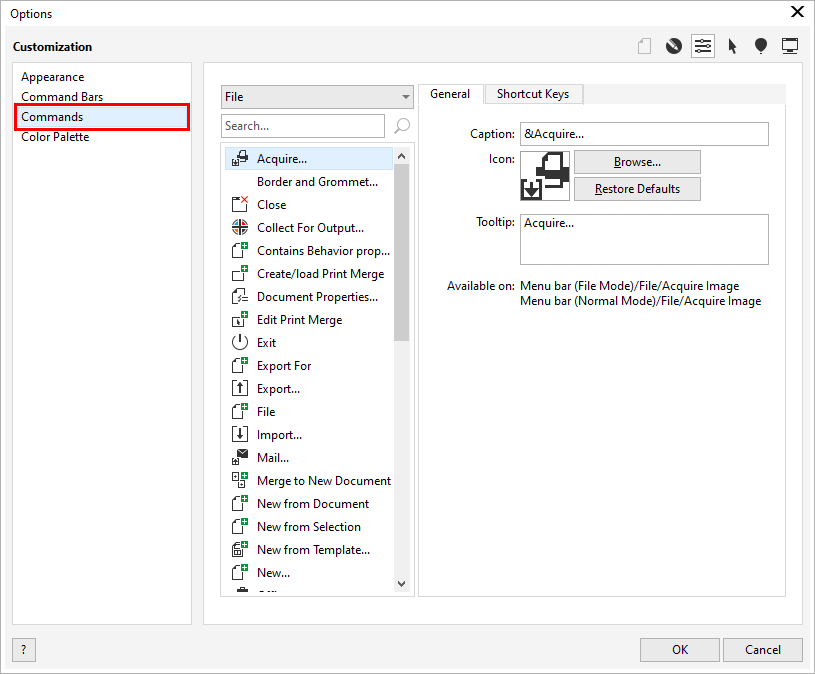815x674 pixels.
Task: Select the Collect For Output command
Action: [309, 228]
